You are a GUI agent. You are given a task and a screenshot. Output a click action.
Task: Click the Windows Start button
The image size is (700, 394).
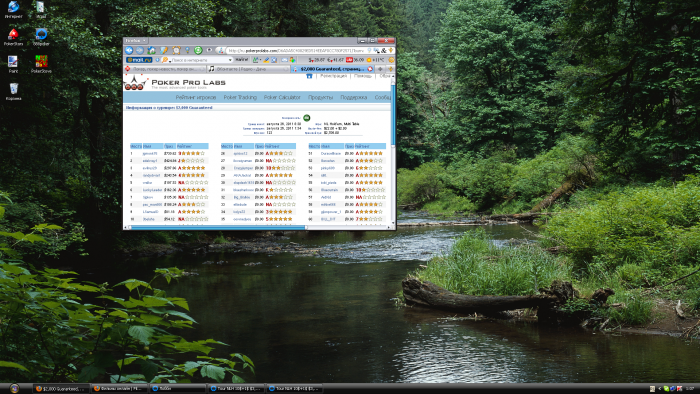[x=14, y=388]
